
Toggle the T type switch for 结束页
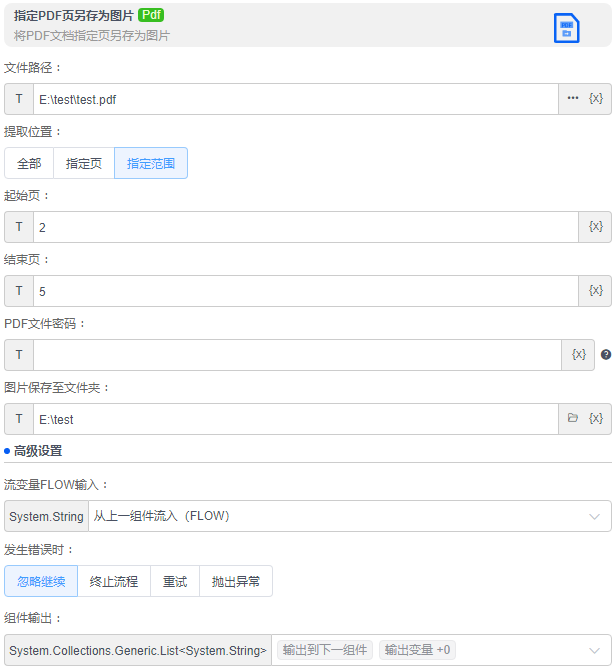coord(19,291)
